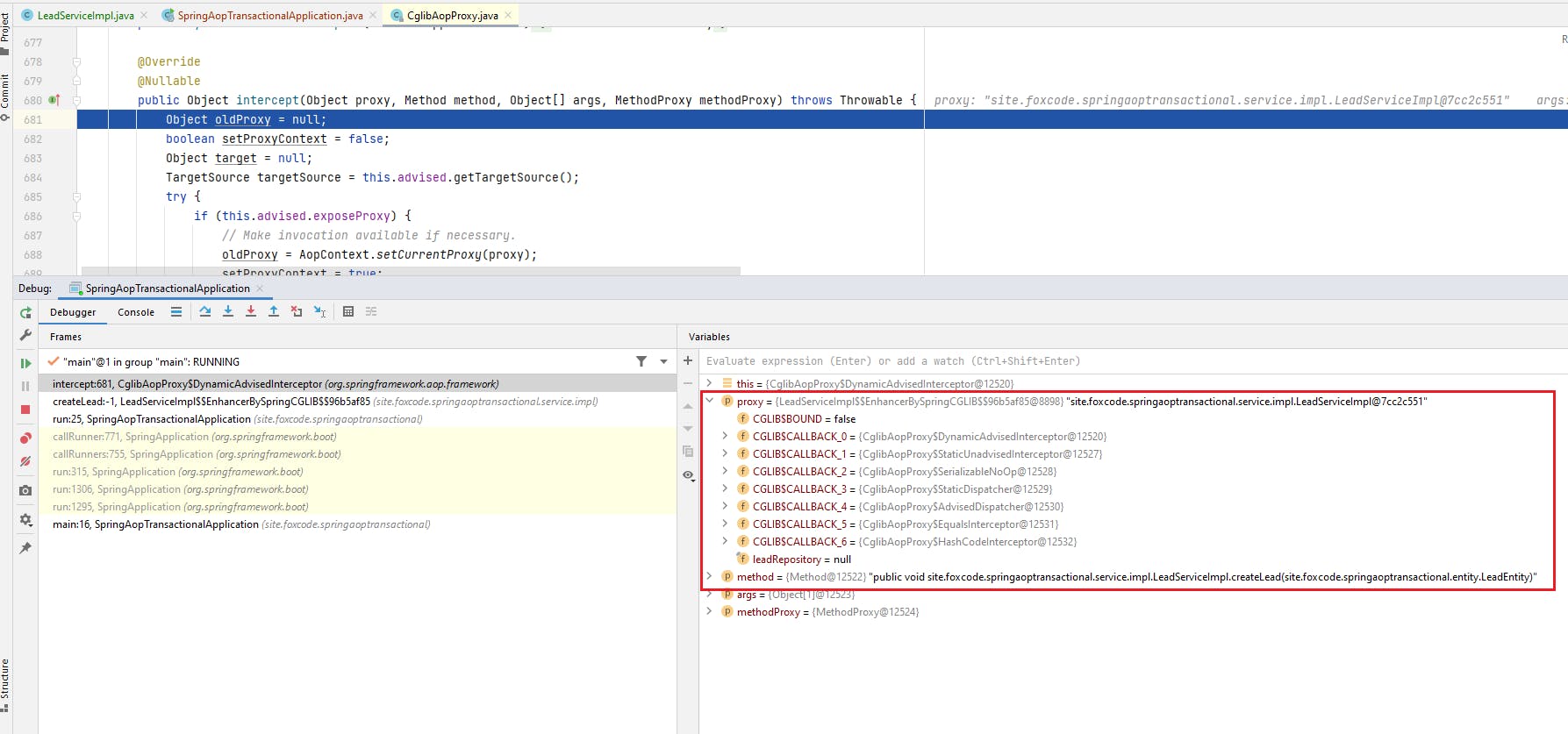Open the wrench Modify Run Configuration icon

pyautogui.click(x=25, y=335)
